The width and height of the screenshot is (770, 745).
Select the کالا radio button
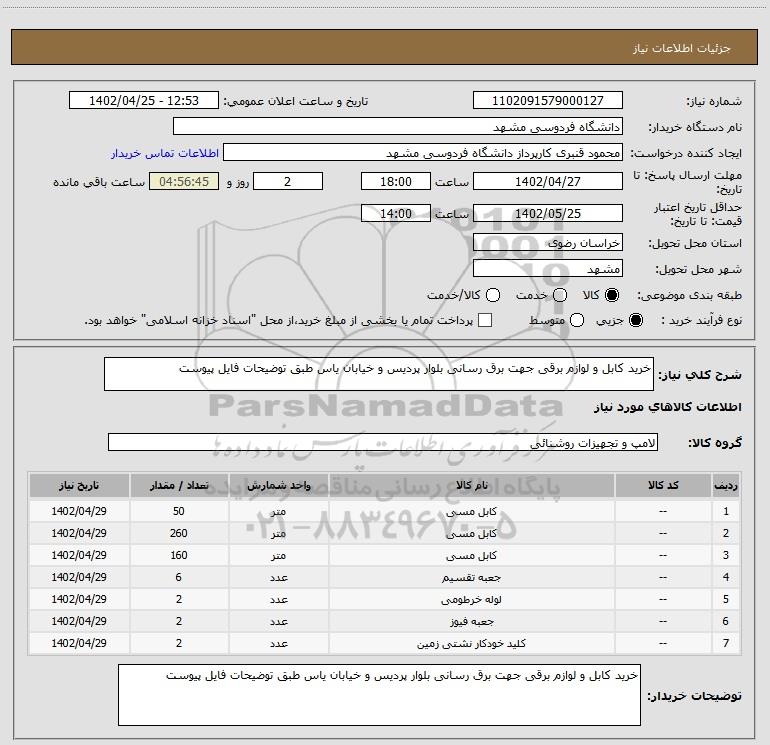point(612,295)
